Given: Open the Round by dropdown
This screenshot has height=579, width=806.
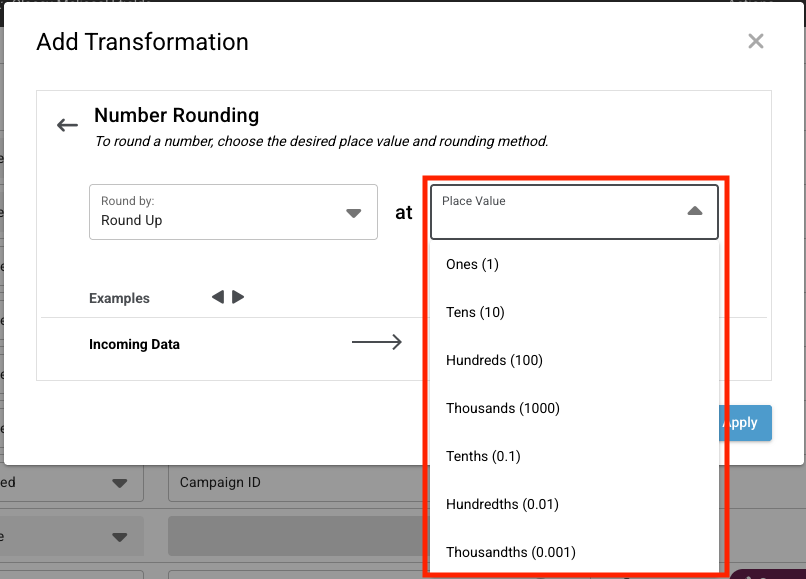Looking at the screenshot, I should [233, 212].
